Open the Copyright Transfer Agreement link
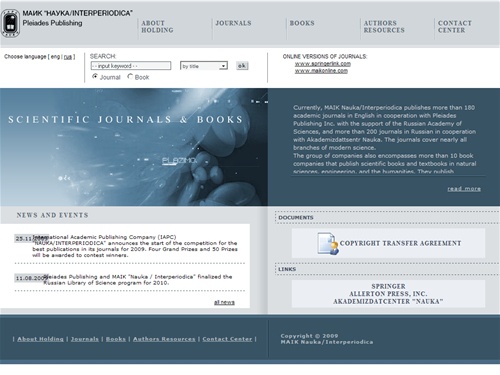Viewport: 500px width, 375px height. click(400, 243)
